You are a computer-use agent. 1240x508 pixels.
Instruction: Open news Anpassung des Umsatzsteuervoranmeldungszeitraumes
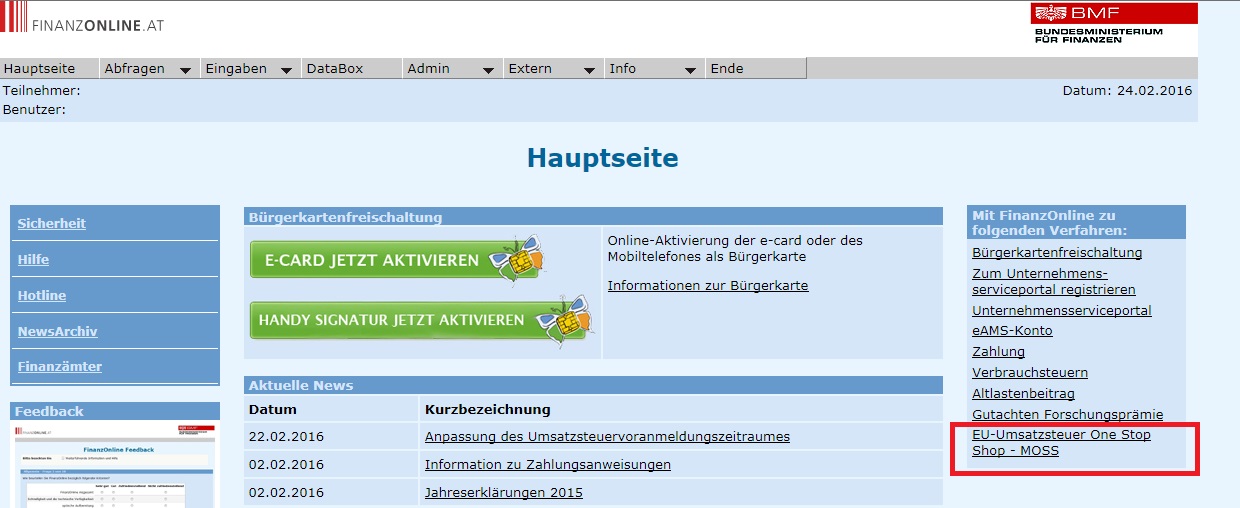pyautogui.click(x=607, y=436)
